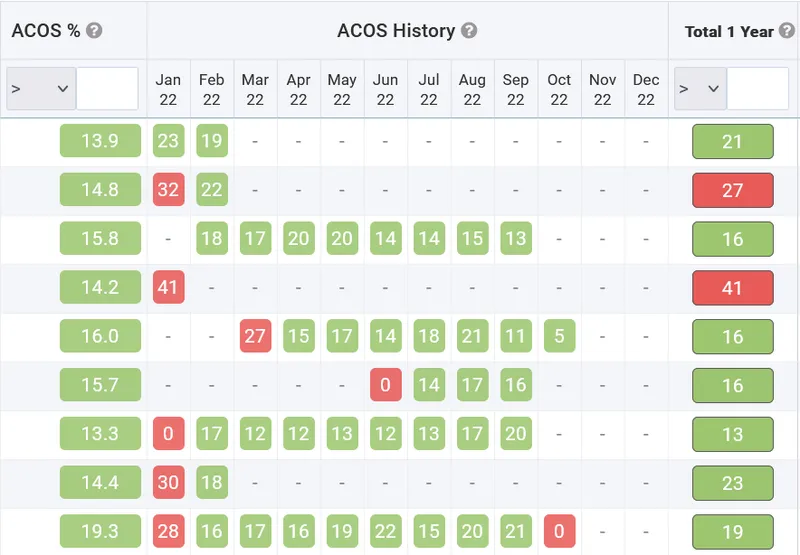
Task: Select the Dec 22 column header
Action: (646, 89)
